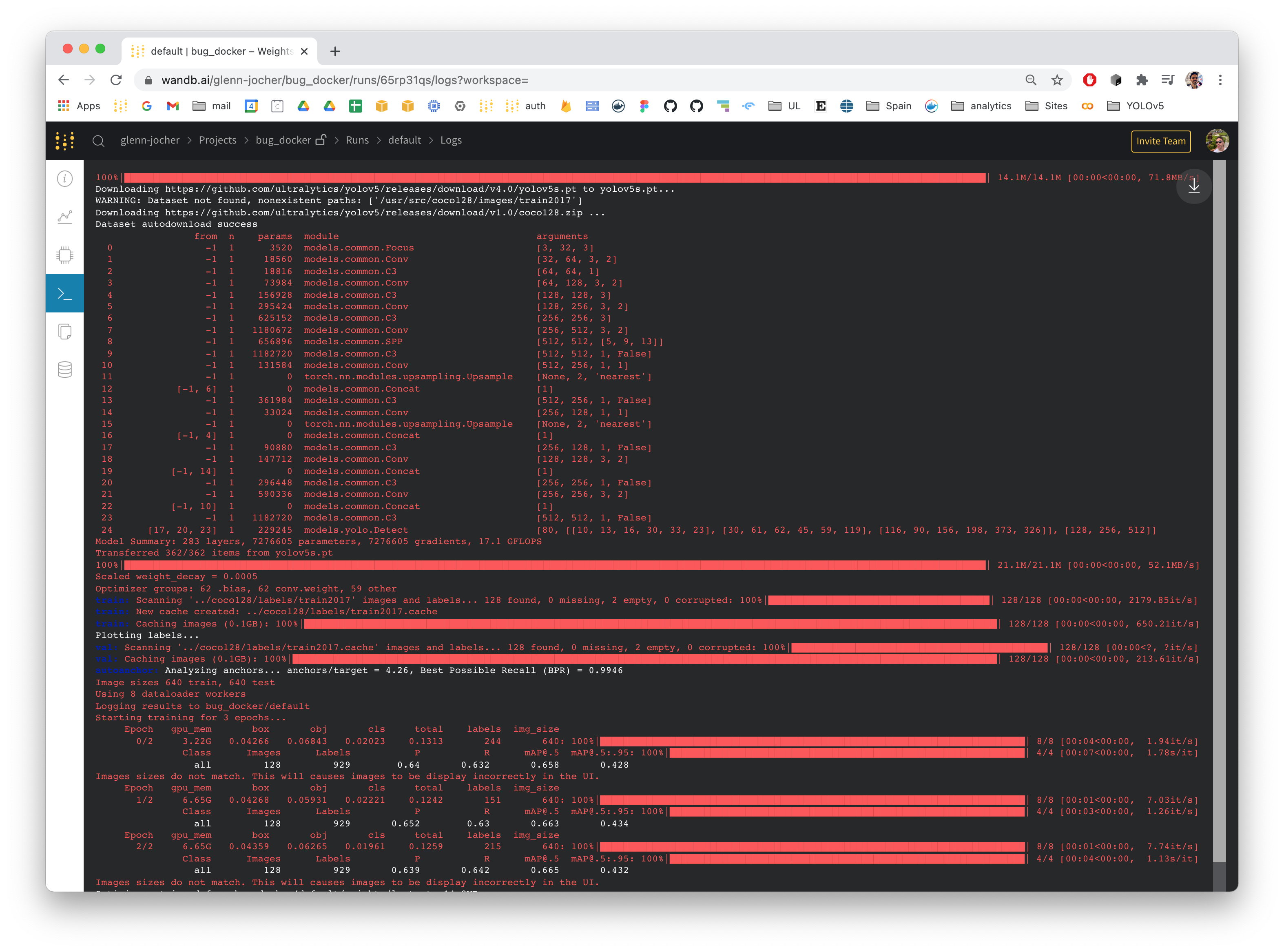
Task: Click the Invite Team button
Action: point(1160,141)
